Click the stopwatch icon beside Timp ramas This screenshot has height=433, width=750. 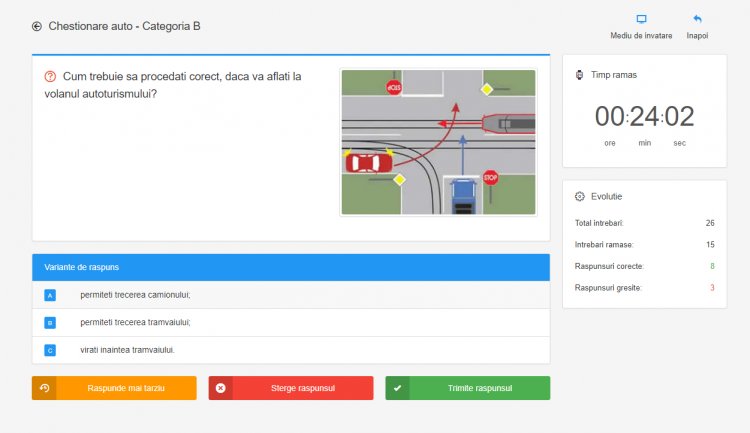[x=579, y=75]
